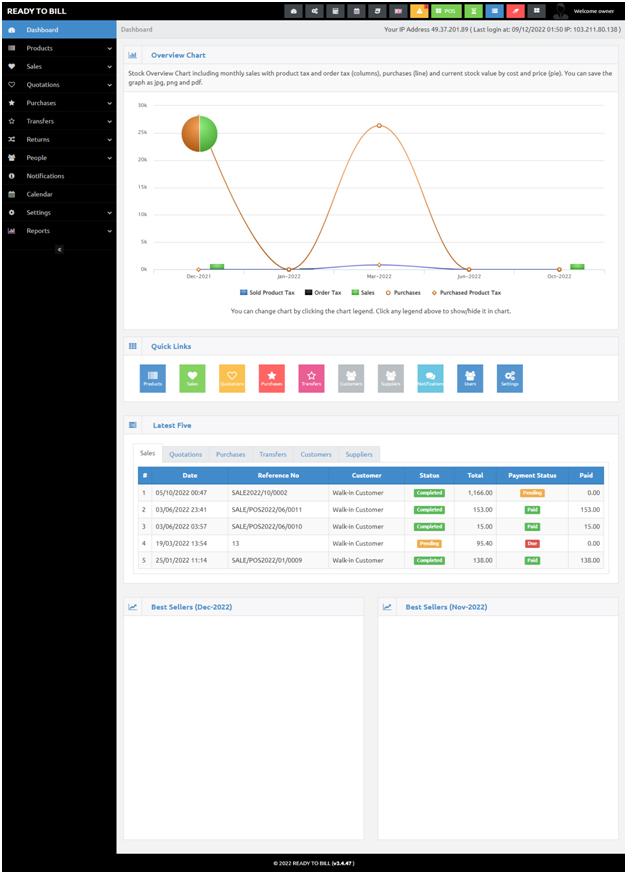Screen dimensions: 627x874
Task: Expand the People sidebar menu
Action: 59,158
